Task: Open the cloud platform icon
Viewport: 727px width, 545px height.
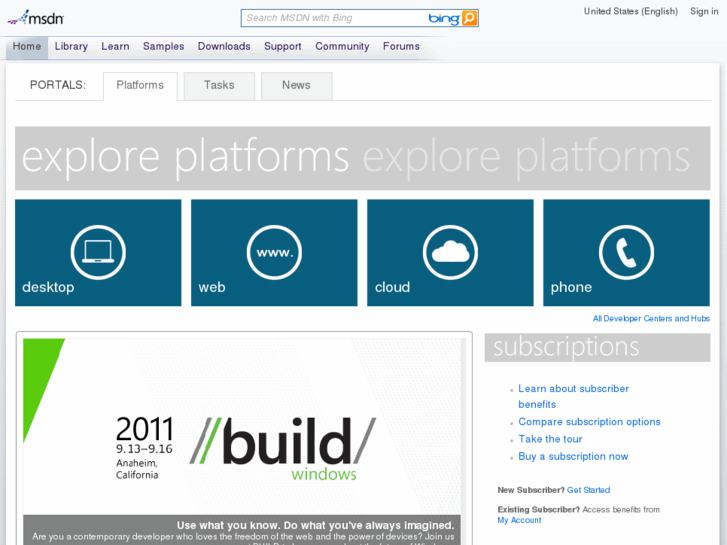Action: (x=450, y=252)
